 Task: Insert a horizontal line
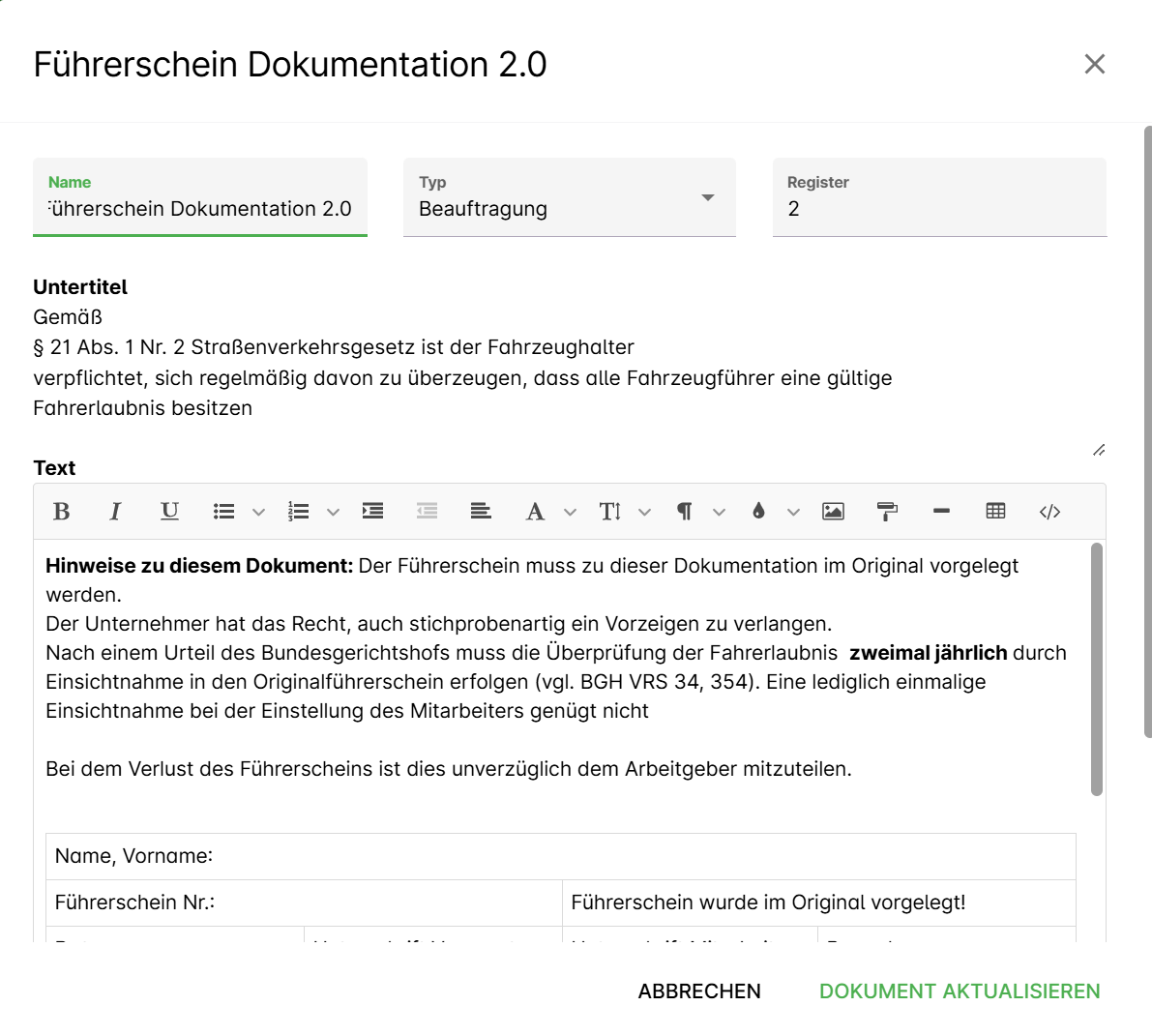[x=941, y=512]
